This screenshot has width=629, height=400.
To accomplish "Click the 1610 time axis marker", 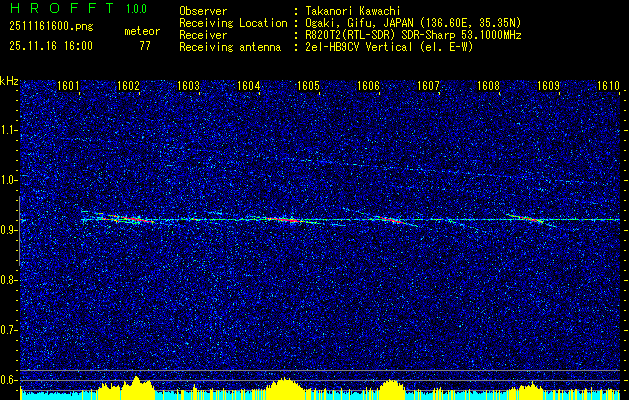I will 609,85.
